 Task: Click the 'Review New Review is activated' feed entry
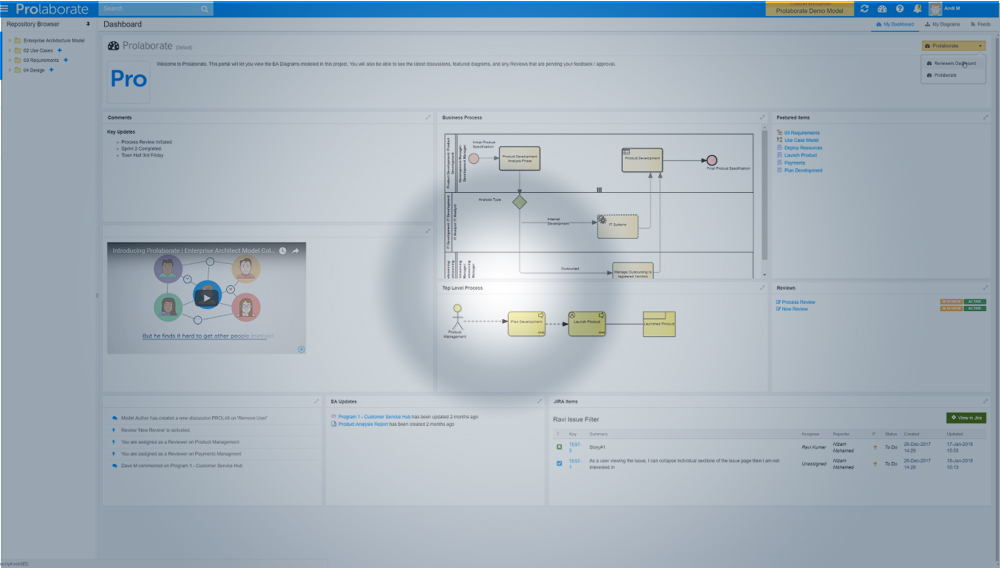(x=156, y=430)
